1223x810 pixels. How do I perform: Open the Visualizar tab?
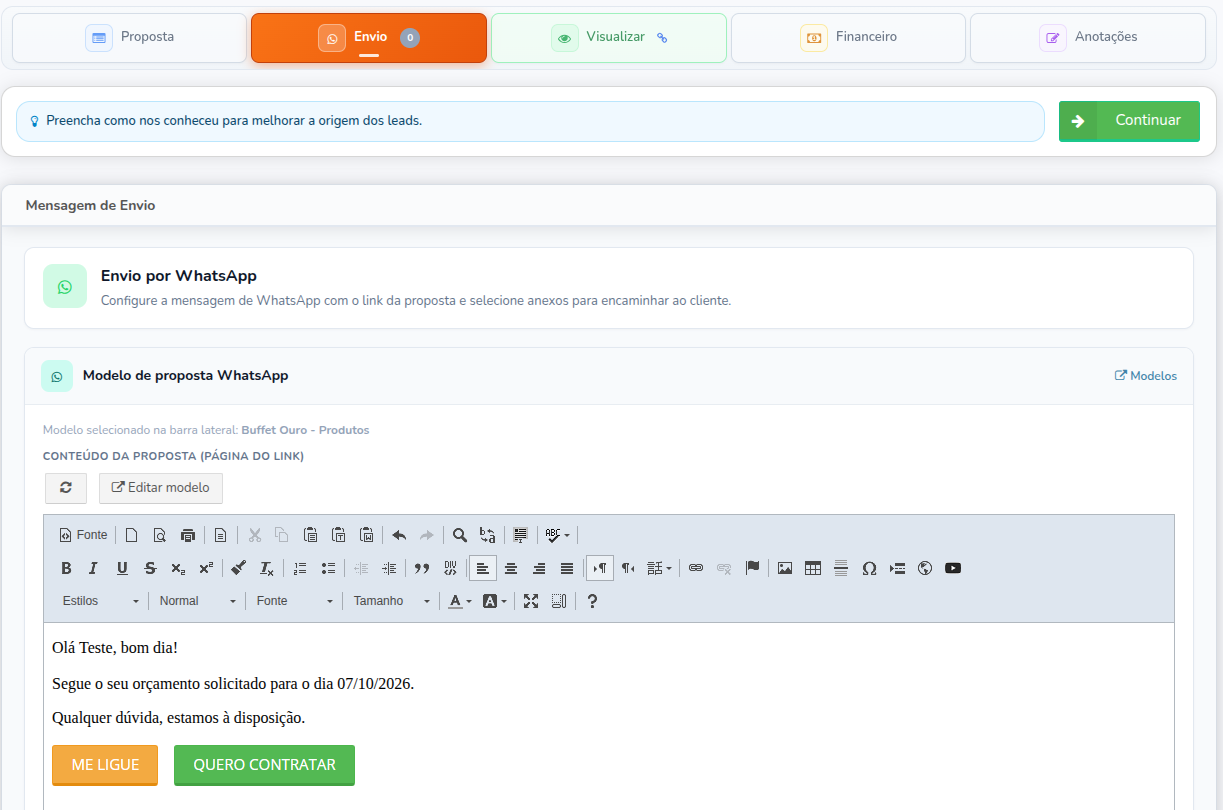pyautogui.click(x=609, y=38)
